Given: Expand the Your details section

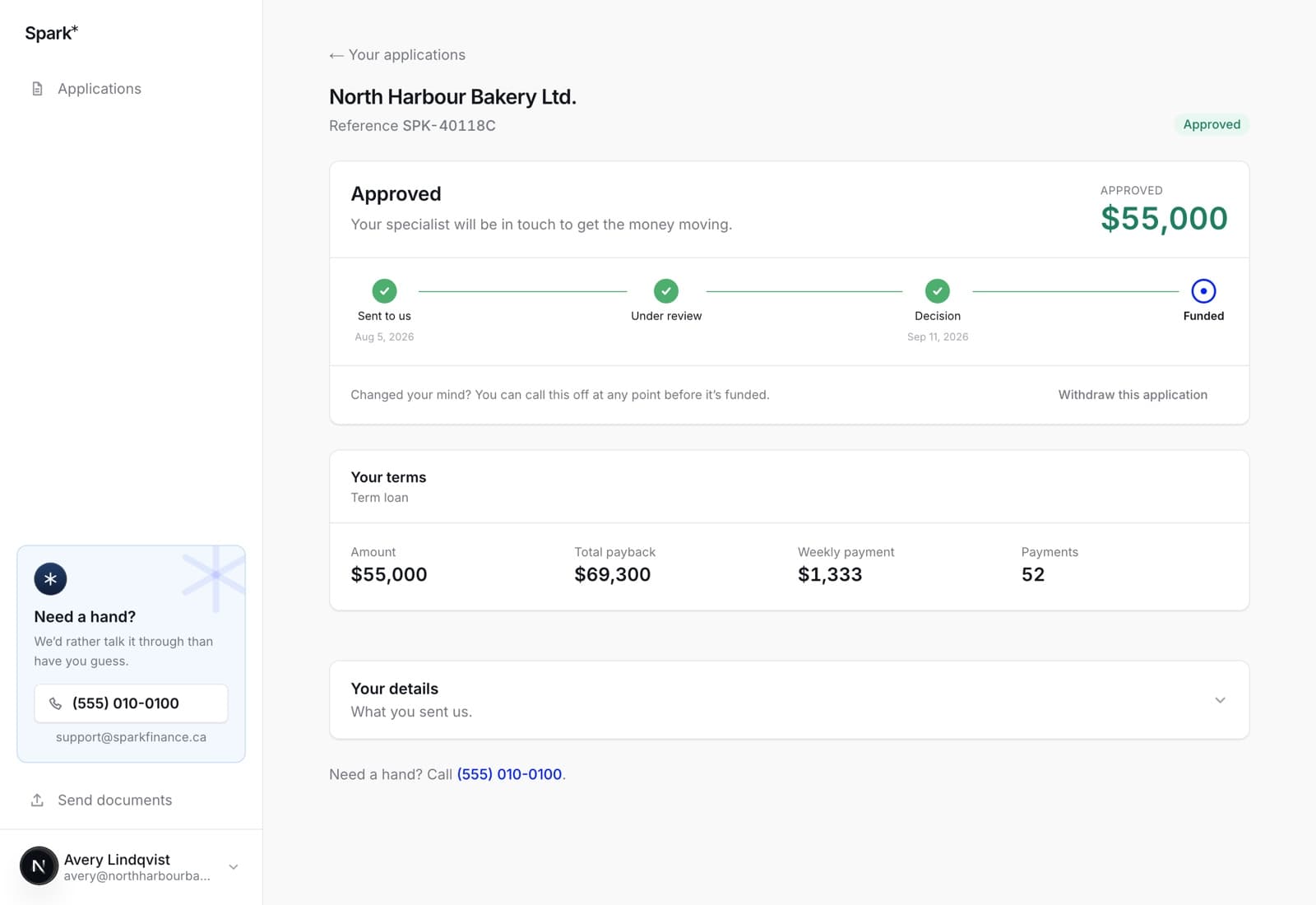Looking at the screenshot, I should click(789, 700).
